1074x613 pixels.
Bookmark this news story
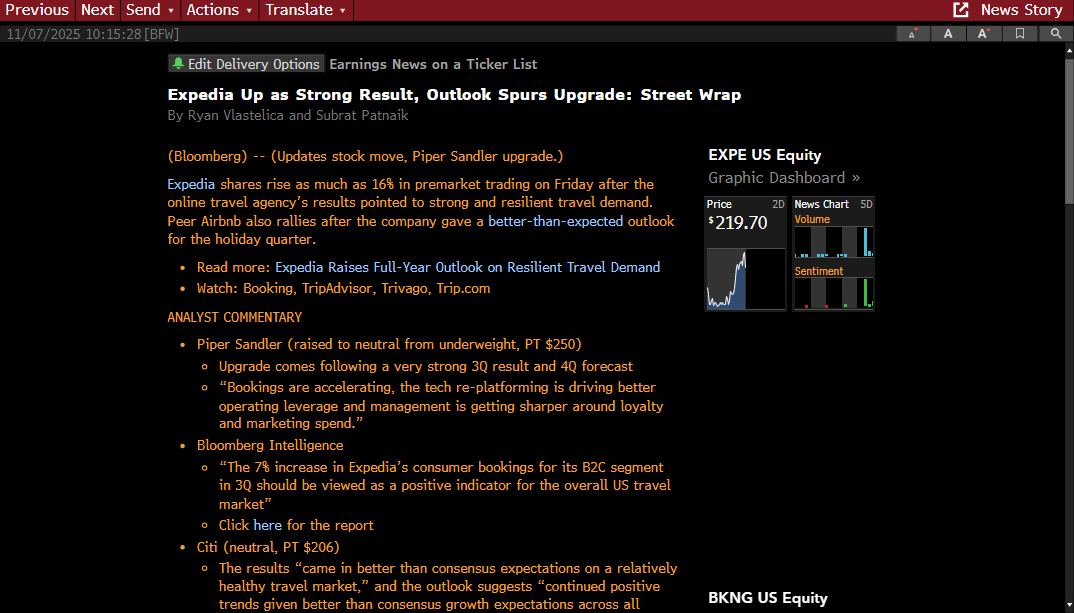[1020, 34]
